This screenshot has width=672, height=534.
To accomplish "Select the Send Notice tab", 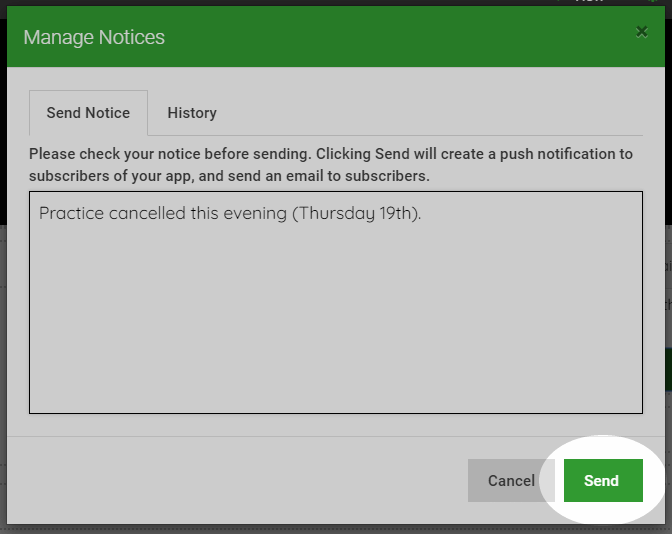I will coord(88,113).
